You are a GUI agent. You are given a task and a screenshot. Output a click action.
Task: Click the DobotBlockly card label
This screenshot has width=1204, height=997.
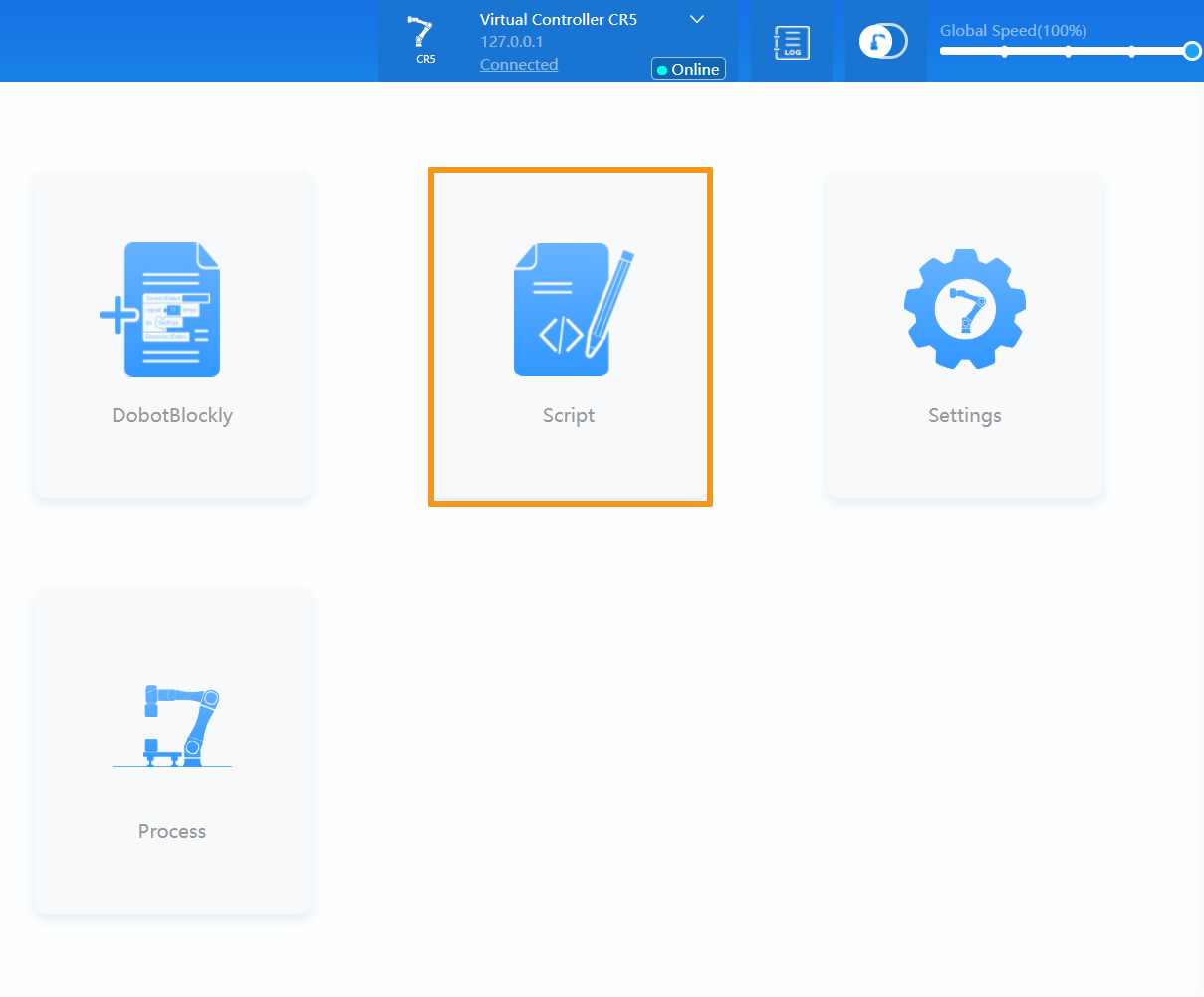[172, 415]
